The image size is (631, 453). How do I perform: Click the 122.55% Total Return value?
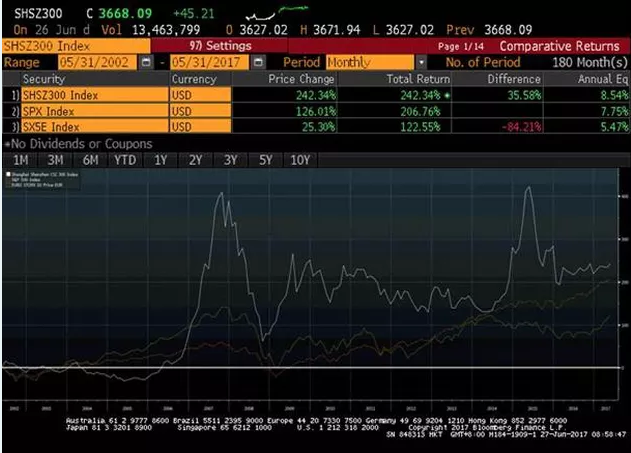pos(420,127)
